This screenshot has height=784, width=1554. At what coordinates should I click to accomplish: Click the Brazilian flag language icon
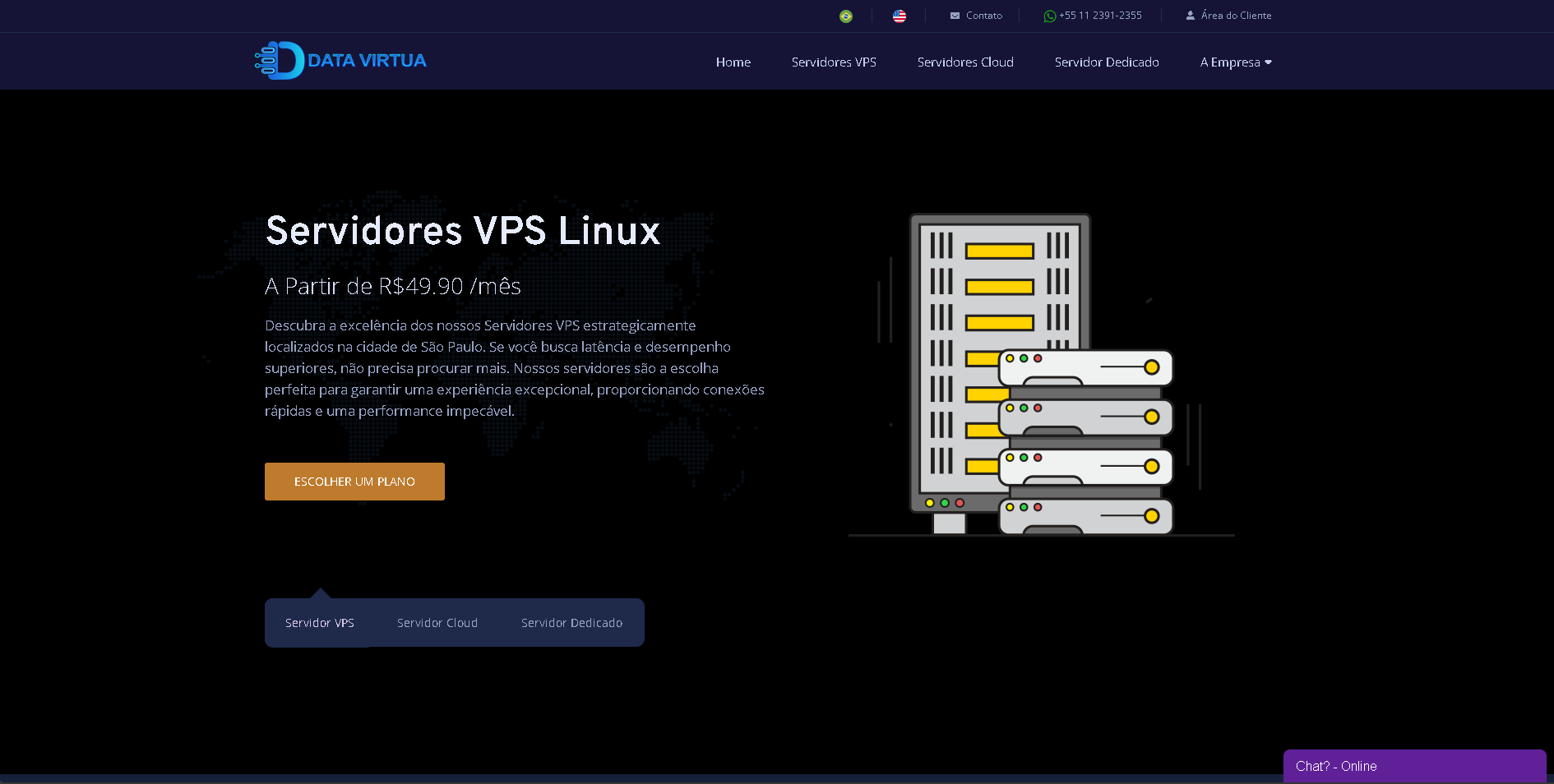coord(845,16)
